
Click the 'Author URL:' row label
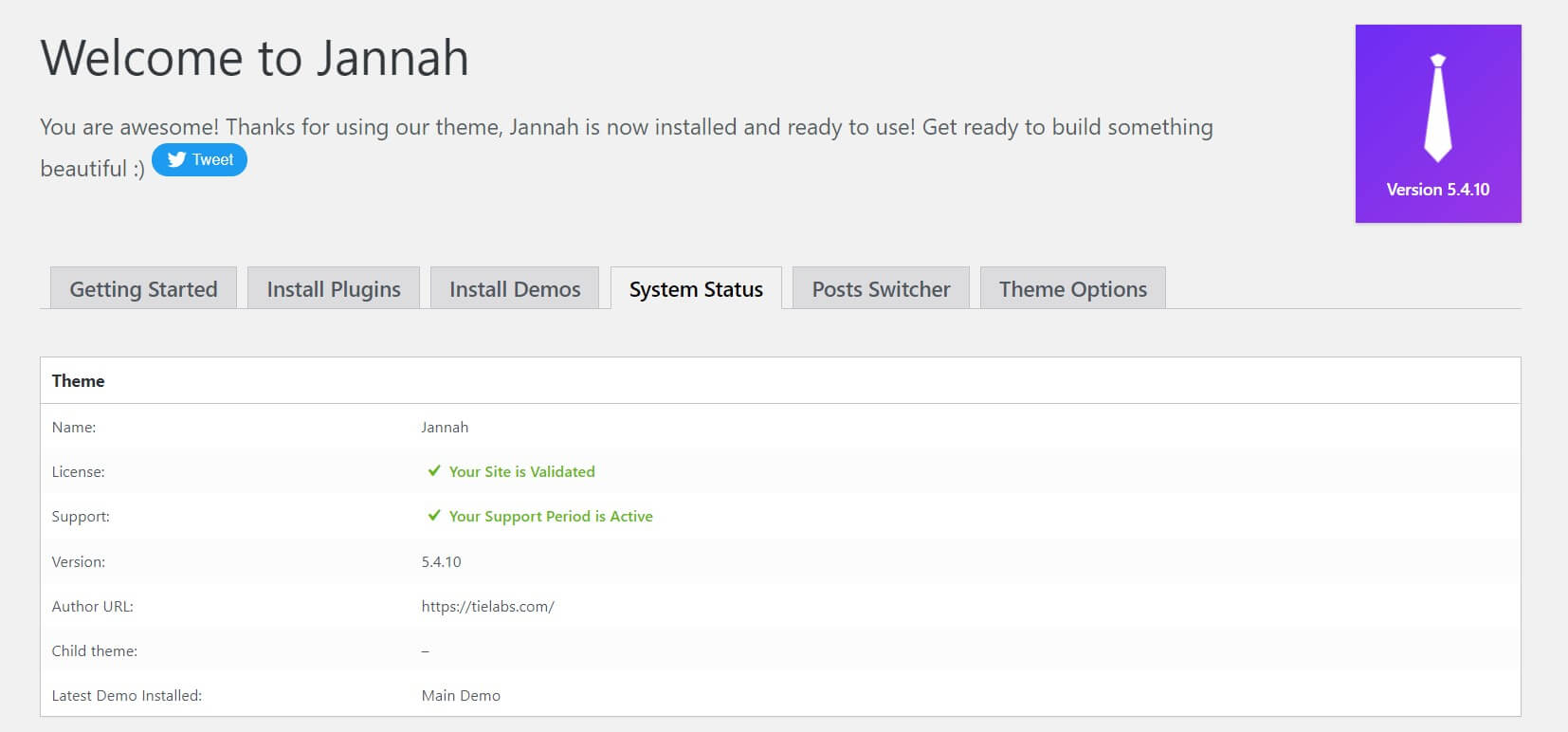click(x=93, y=606)
